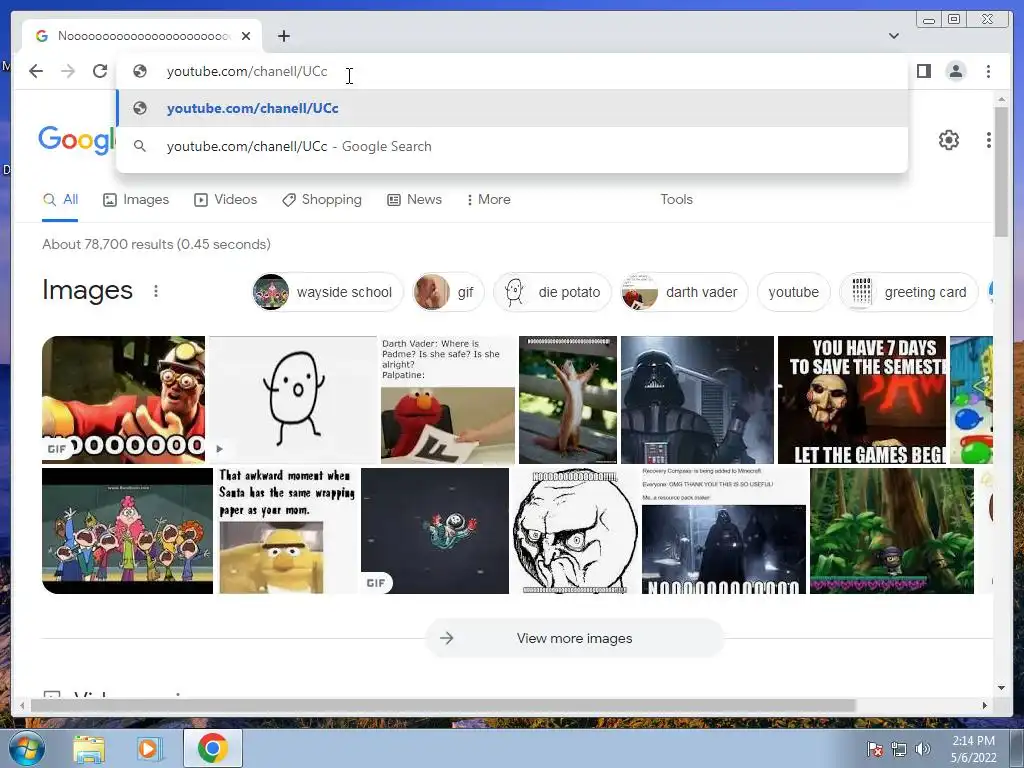The height and width of the screenshot is (768, 1024).
Task: Switch to the Images results tab
Action: pos(136,200)
